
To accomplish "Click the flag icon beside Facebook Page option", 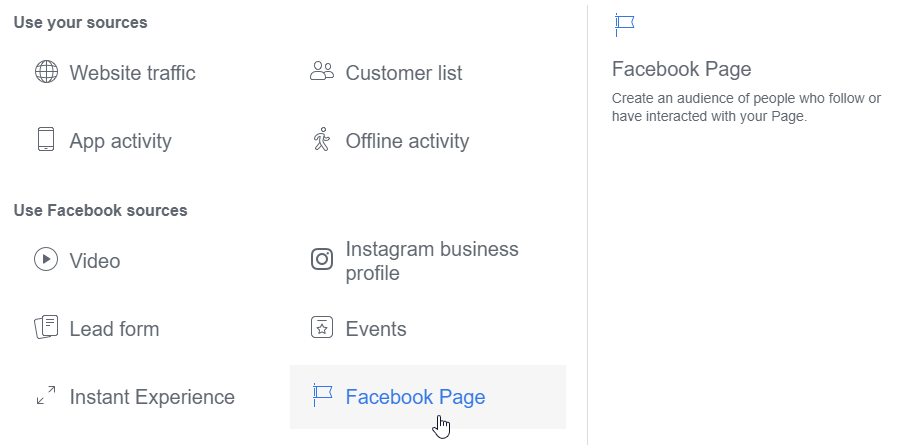I will click(322, 395).
